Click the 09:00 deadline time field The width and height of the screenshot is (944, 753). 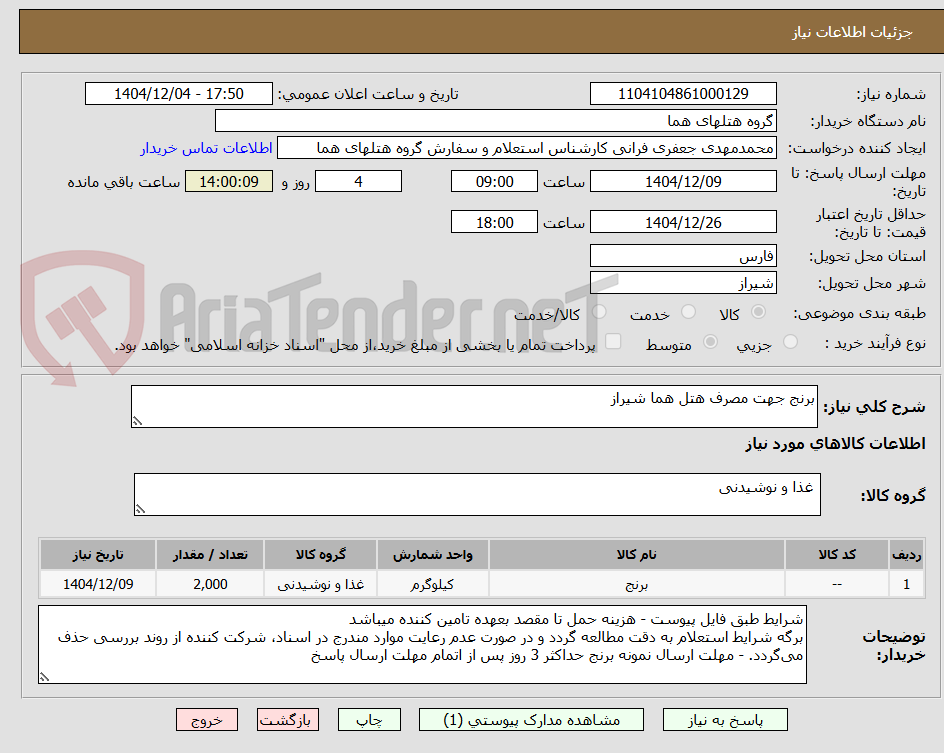point(494,181)
